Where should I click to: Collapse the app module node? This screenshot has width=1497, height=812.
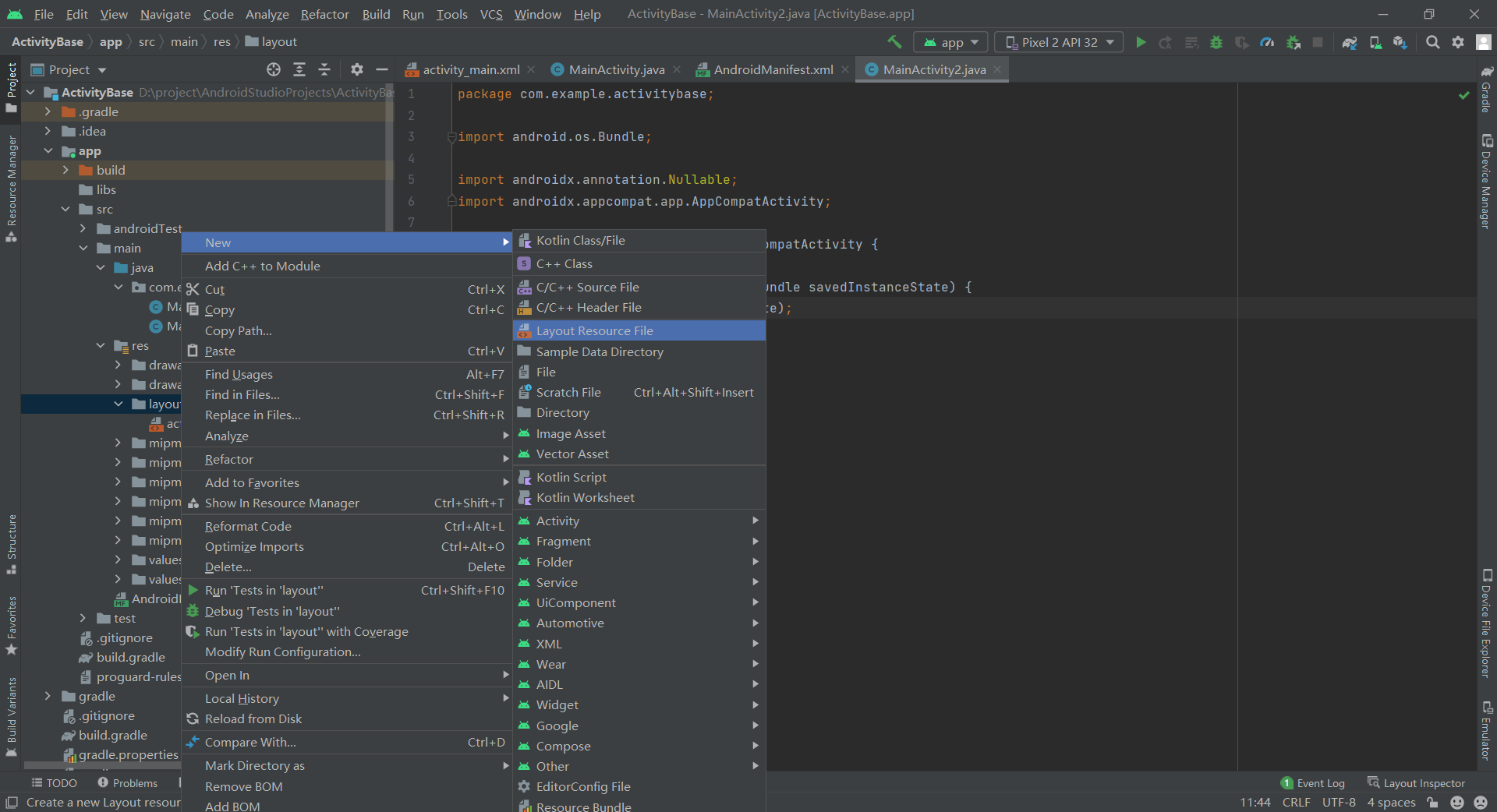(x=48, y=150)
